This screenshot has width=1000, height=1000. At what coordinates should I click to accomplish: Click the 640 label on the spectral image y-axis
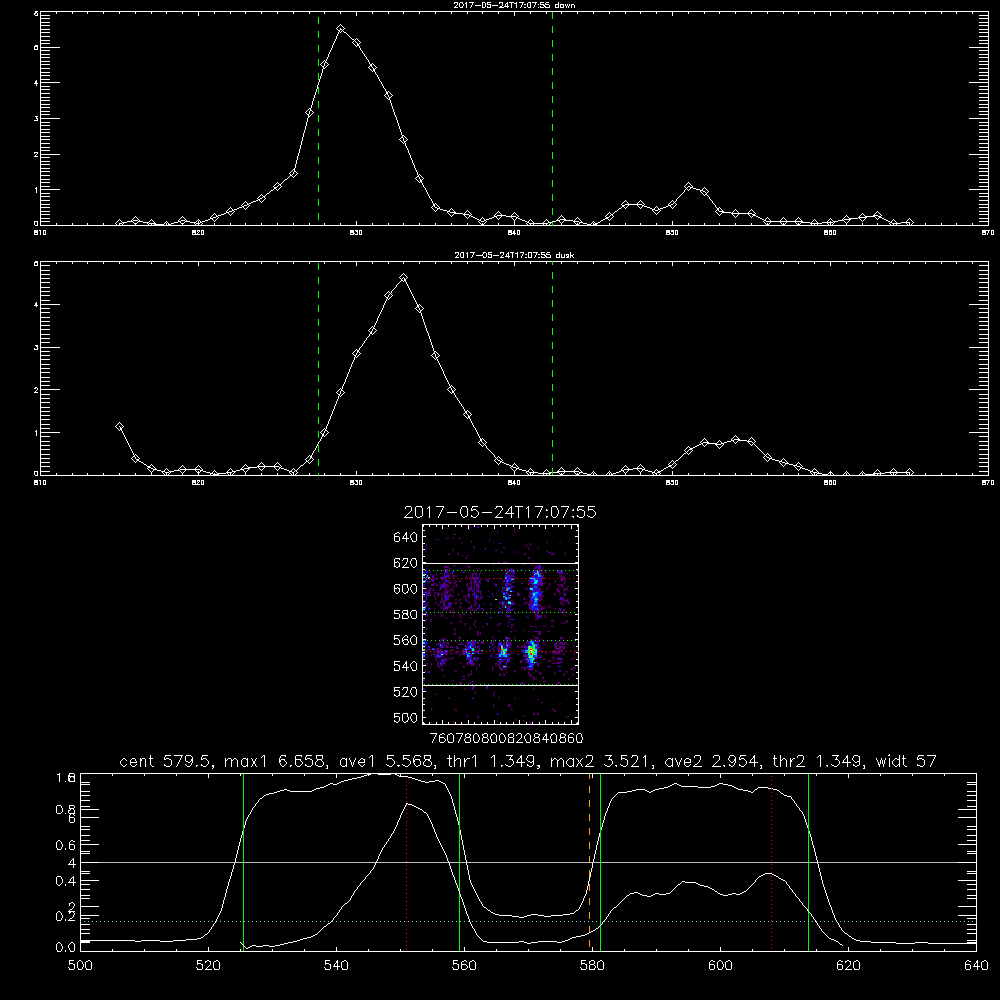[406, 537]
